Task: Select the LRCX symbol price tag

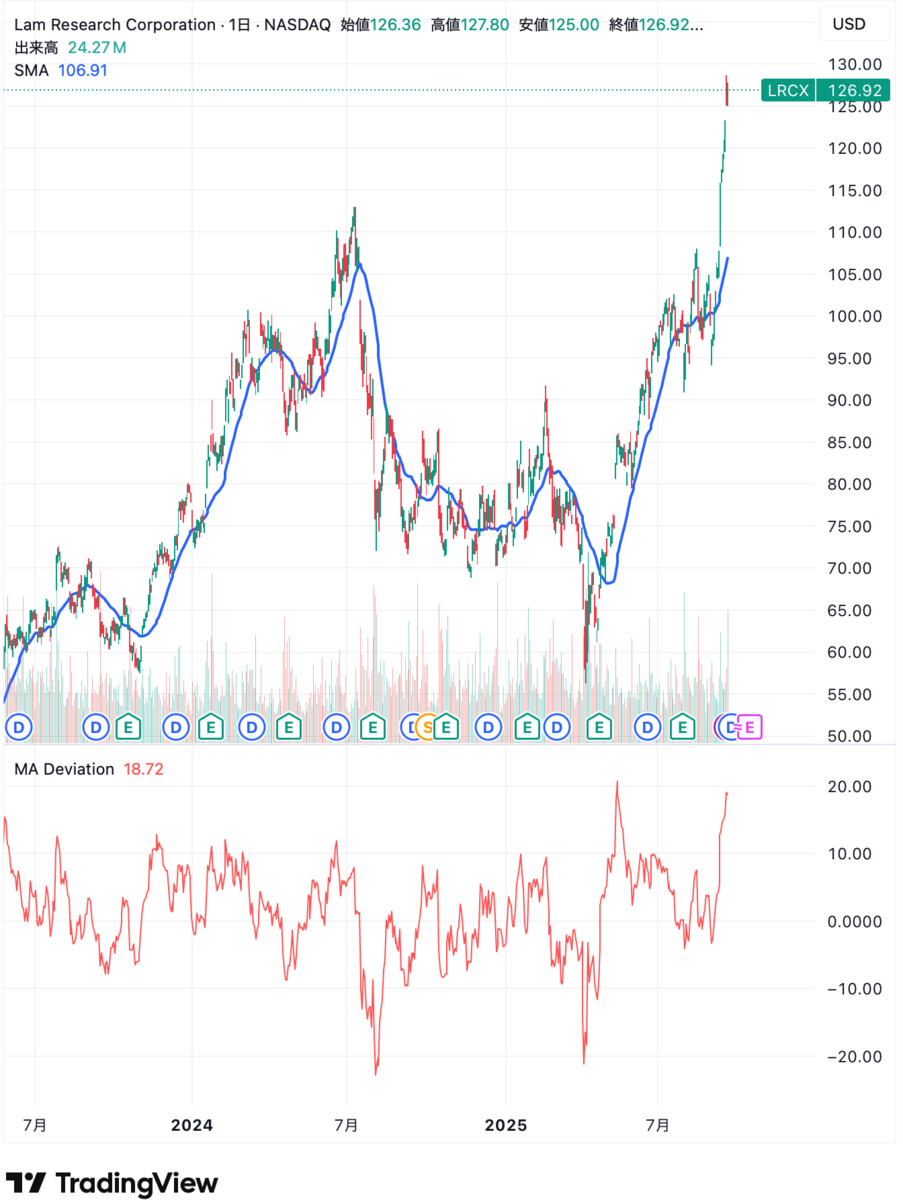Action: 787,90
